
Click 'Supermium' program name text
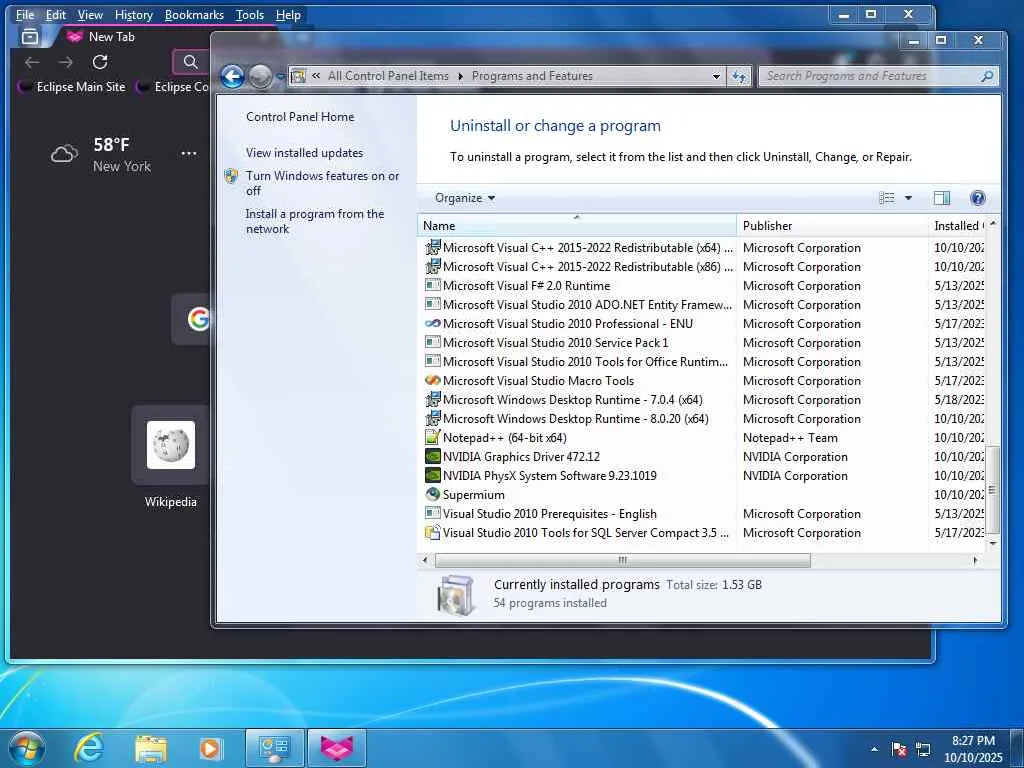473,495
